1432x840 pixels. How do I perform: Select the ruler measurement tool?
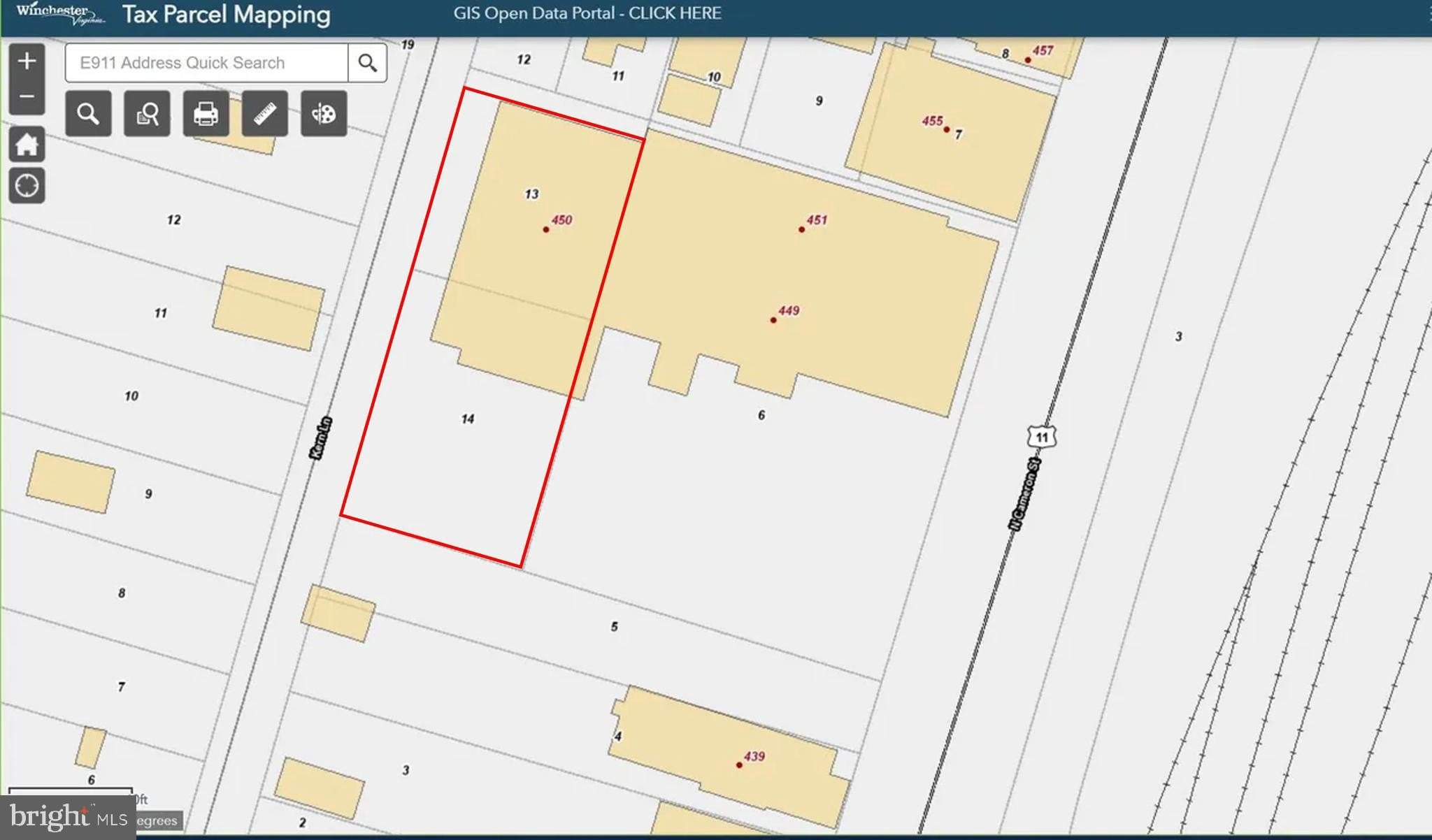(264, 114)
